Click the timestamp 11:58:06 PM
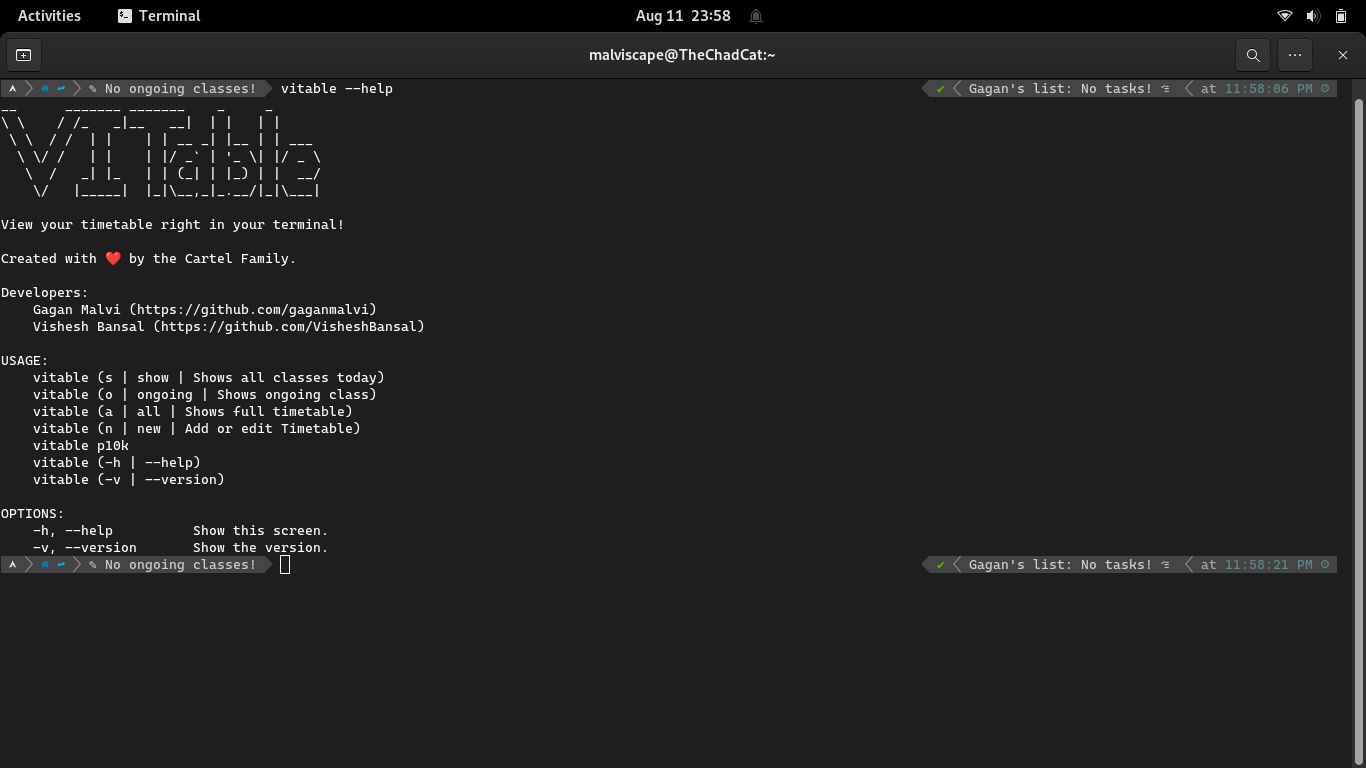This screenshot has width=1366, height=768. (x=1269, y=89)
